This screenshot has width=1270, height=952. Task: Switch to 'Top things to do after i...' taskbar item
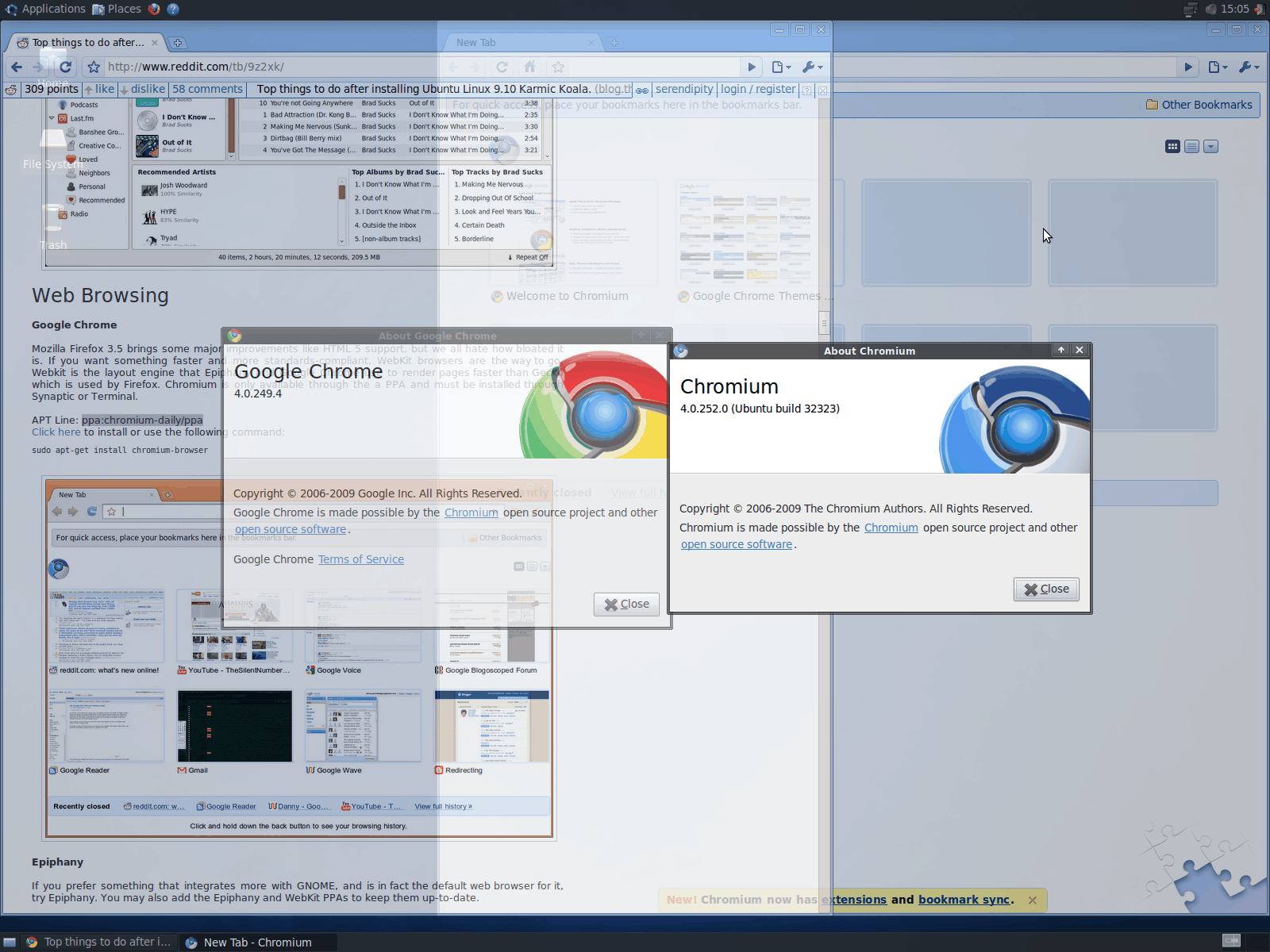point(98,942)
